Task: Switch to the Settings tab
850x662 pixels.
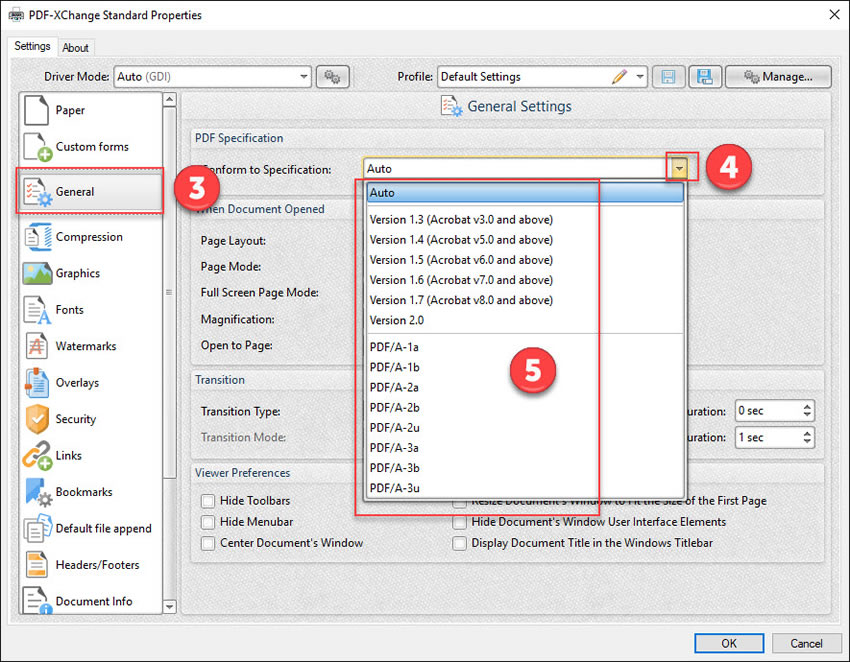Action: pos(32,46)
